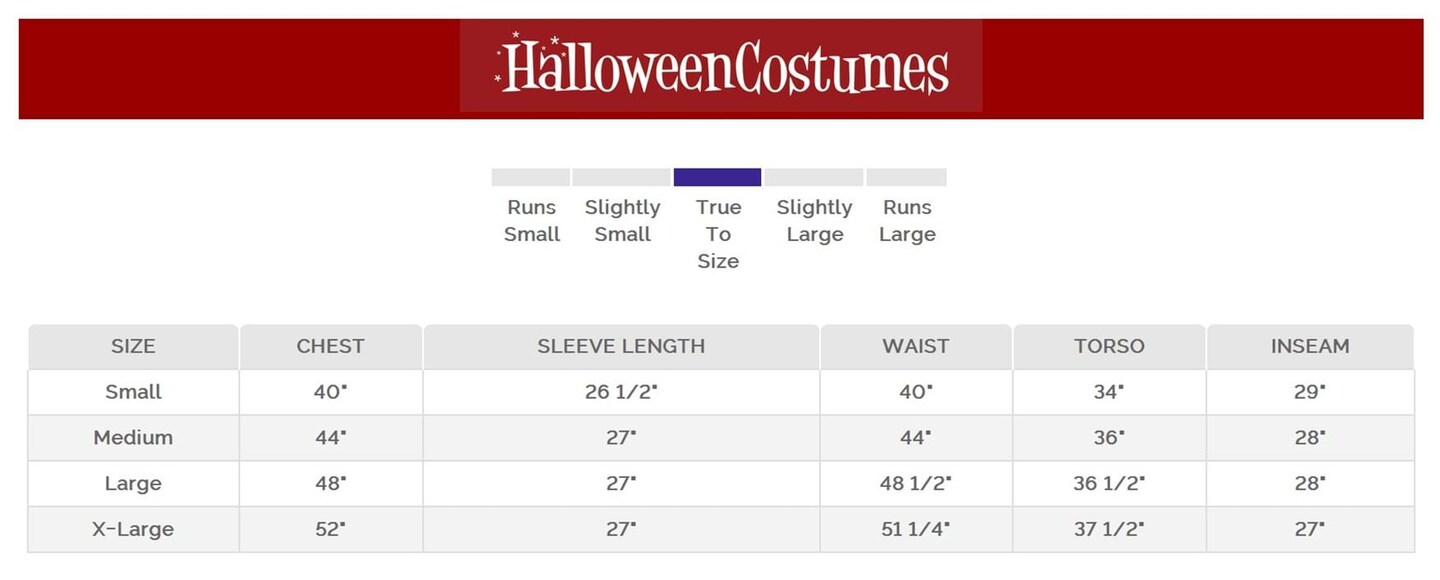Select the Slightly Small fit bar
Viewport: 1440px width, 580px height.
621,177
